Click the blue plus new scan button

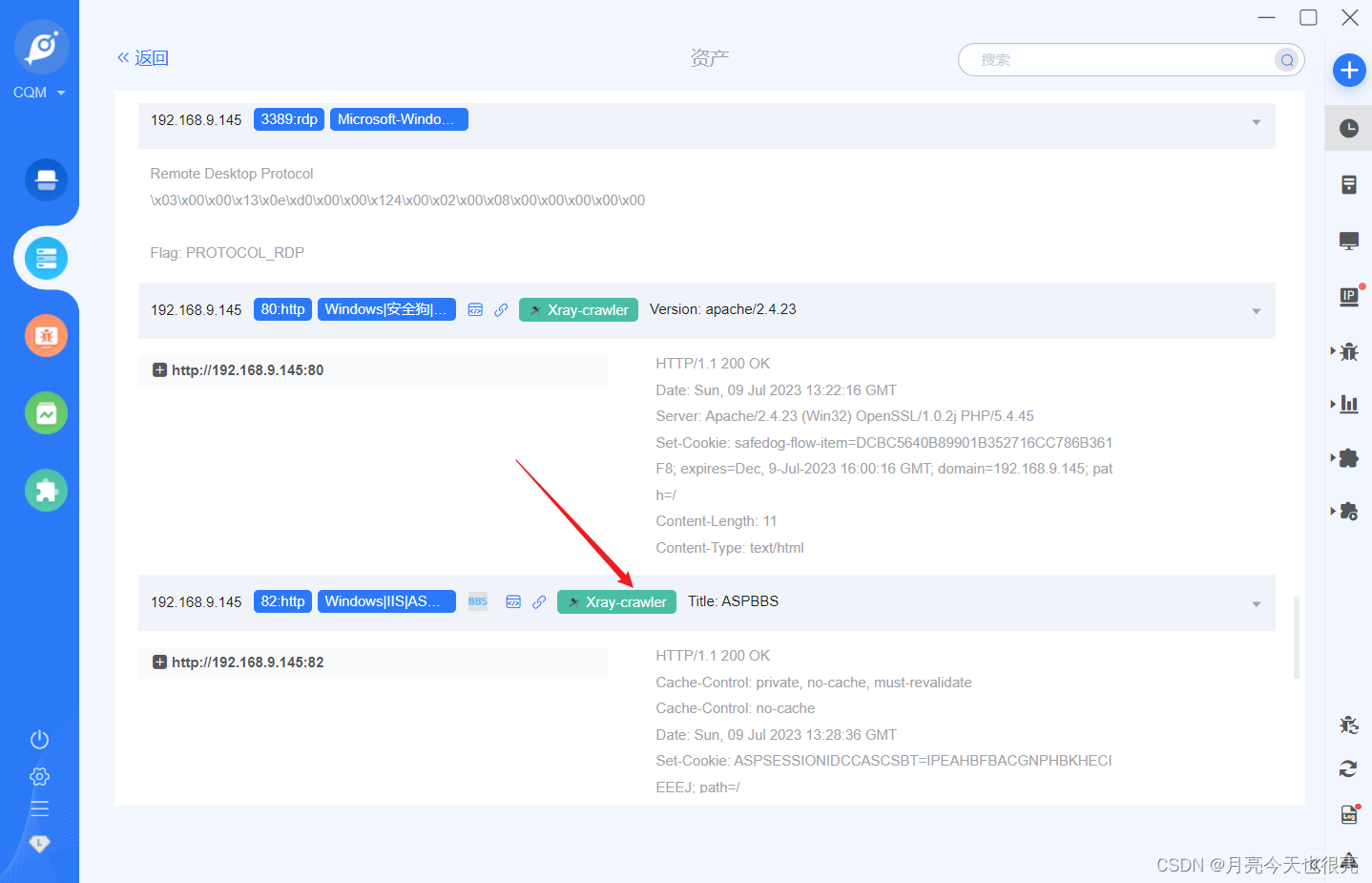coord(1349,70)
